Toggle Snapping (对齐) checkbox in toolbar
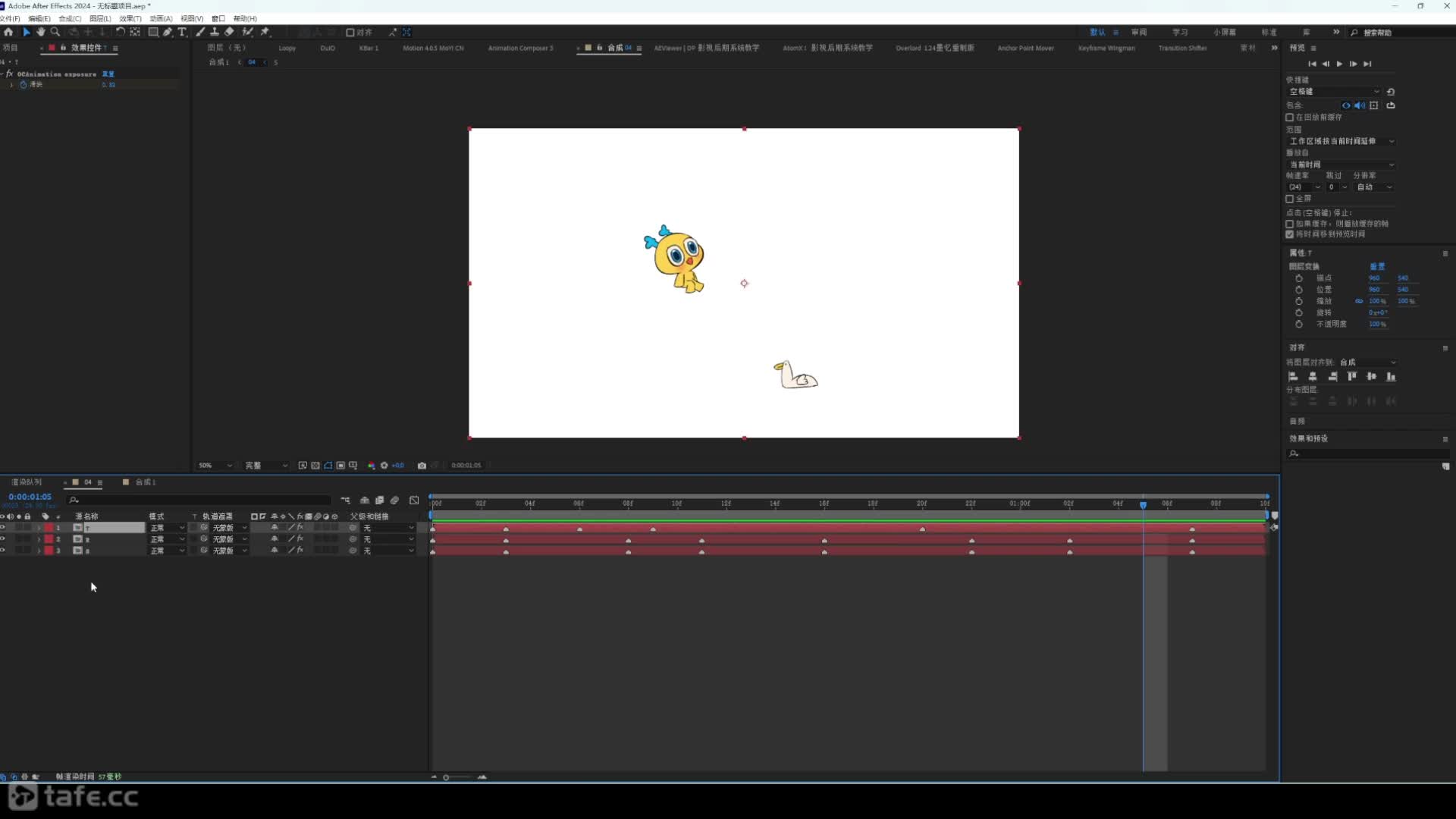 click(x=350, y=33)
